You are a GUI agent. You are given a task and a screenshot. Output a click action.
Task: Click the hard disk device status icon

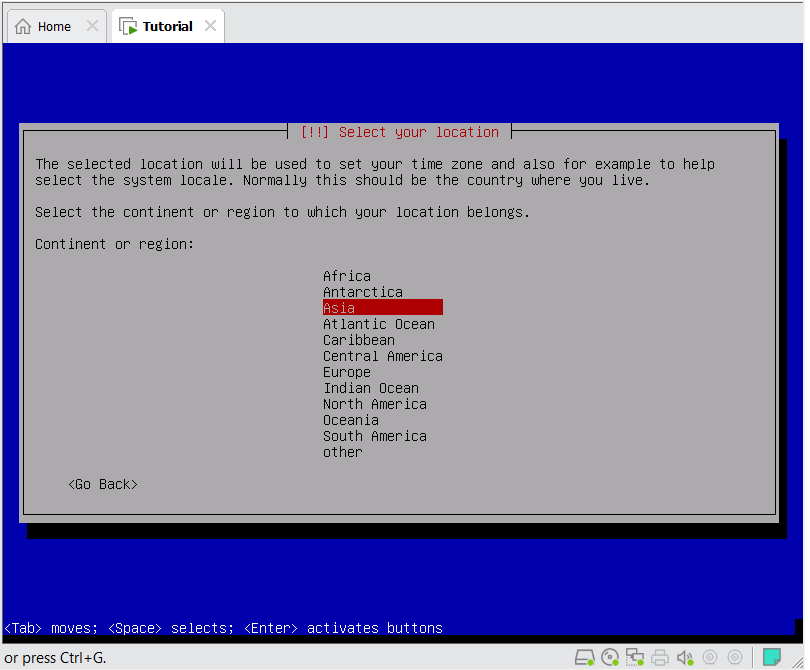pyautogui.click(x=584, y=657)
